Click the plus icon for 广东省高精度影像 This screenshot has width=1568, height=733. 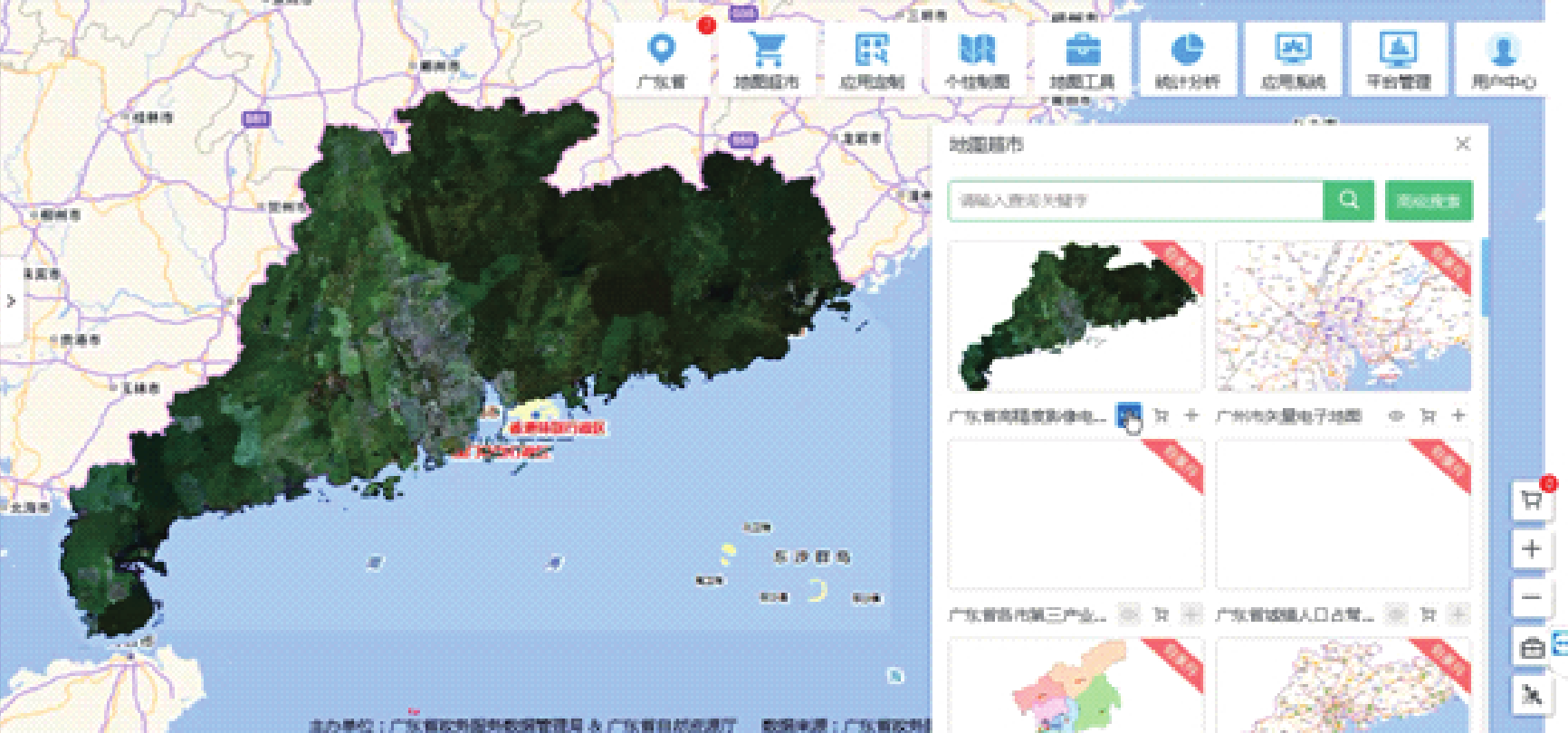pos(1191,415)
